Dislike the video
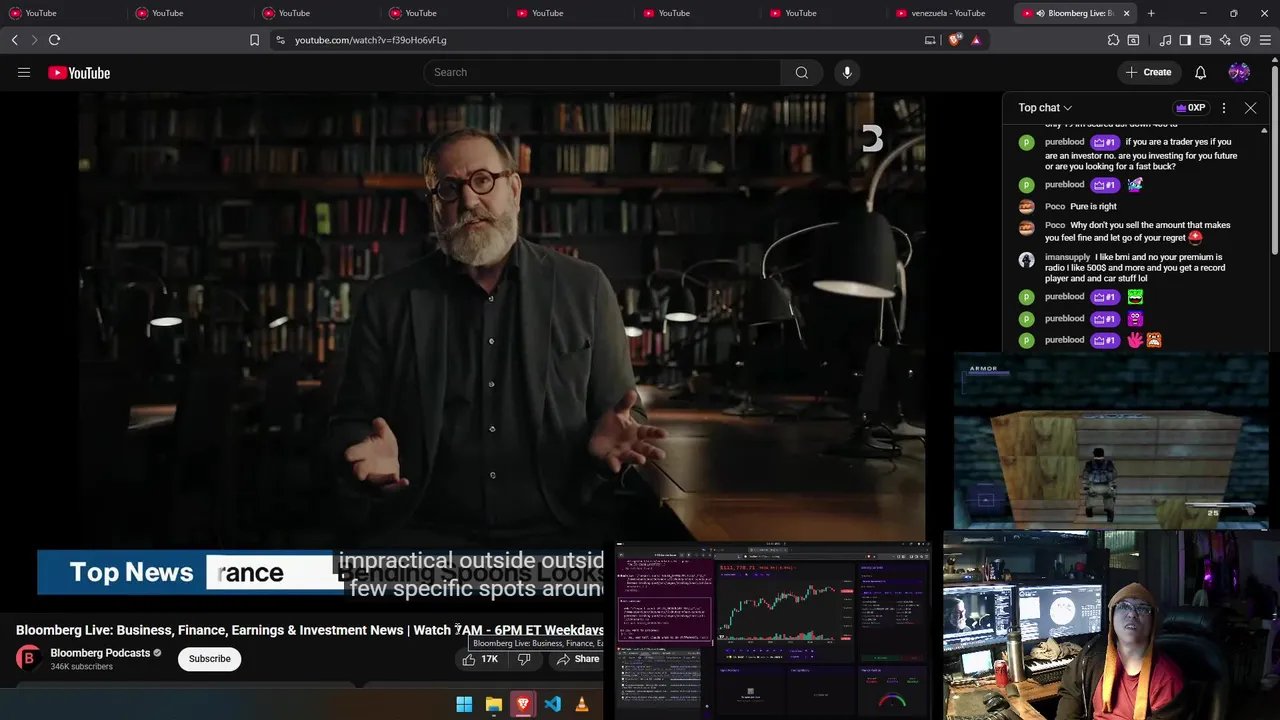This screenshot has width=1280, height=720. (524, 659)
